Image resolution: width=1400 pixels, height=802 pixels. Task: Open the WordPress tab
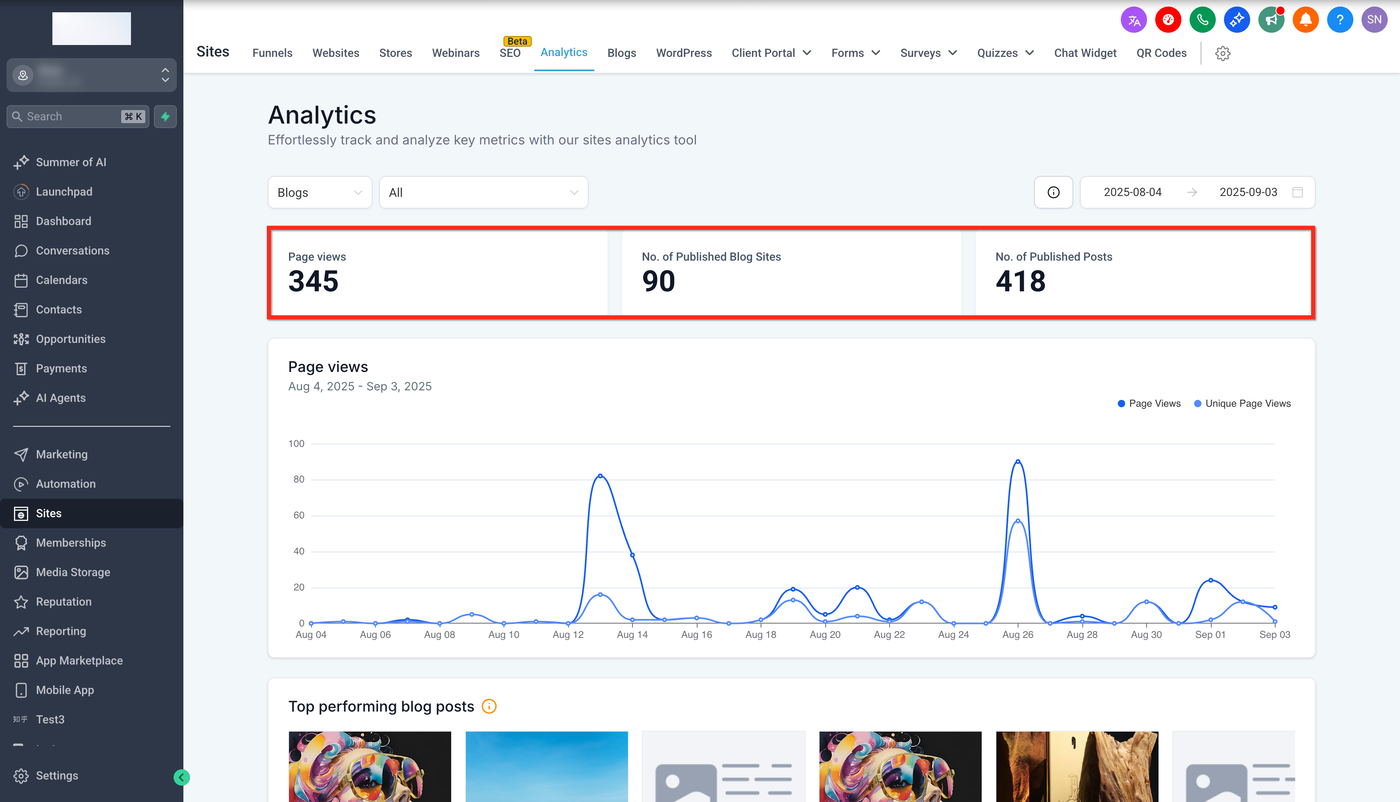click(684, 53)
